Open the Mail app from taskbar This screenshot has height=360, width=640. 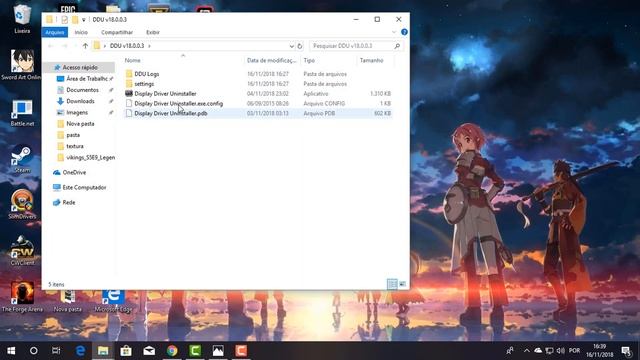pyautogui.click(x=149, y=351)
